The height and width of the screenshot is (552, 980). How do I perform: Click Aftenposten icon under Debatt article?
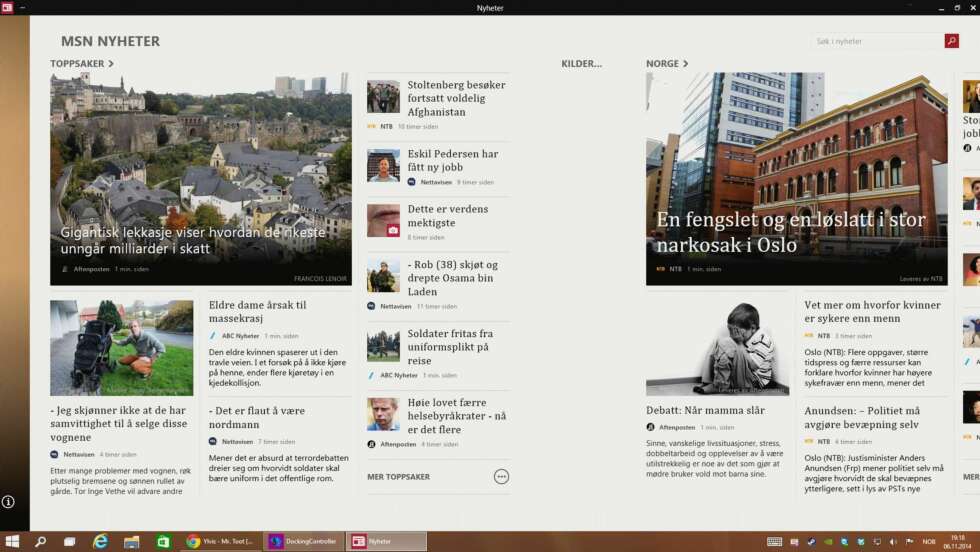point(651,428)
